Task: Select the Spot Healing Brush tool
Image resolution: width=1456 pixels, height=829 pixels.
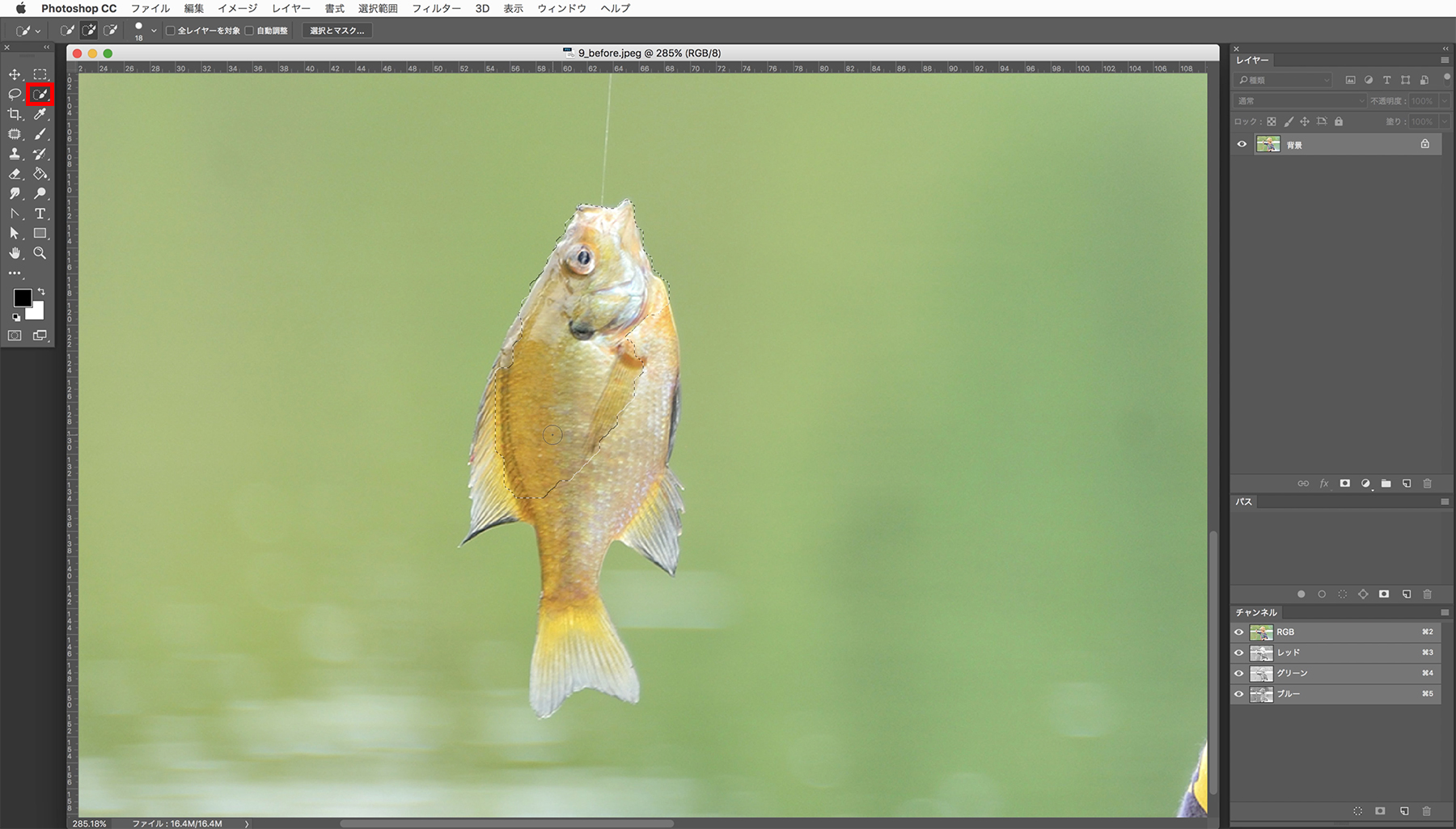Action: click(x=15, y=134)
